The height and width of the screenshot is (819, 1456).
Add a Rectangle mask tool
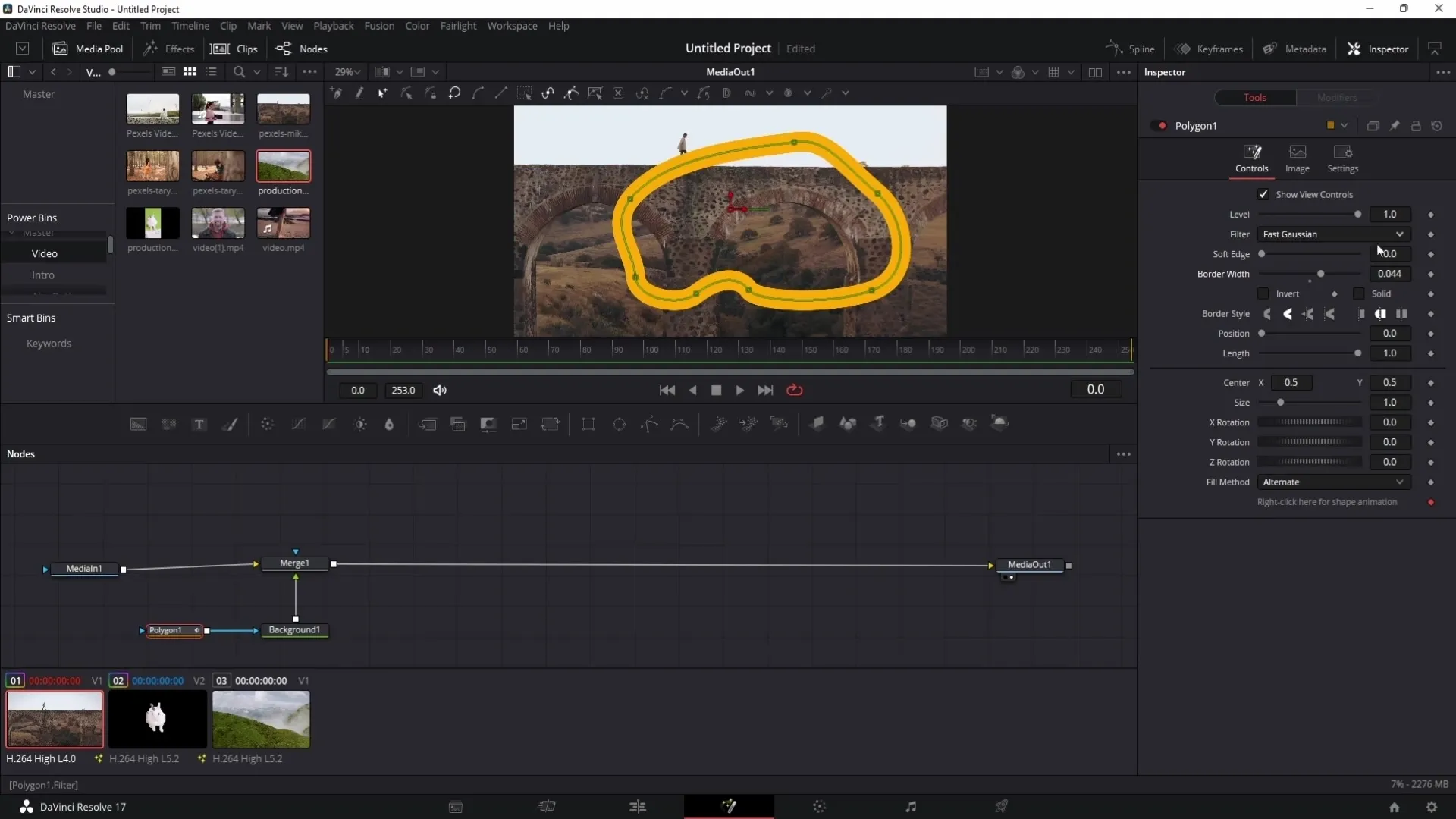[588, 424]
